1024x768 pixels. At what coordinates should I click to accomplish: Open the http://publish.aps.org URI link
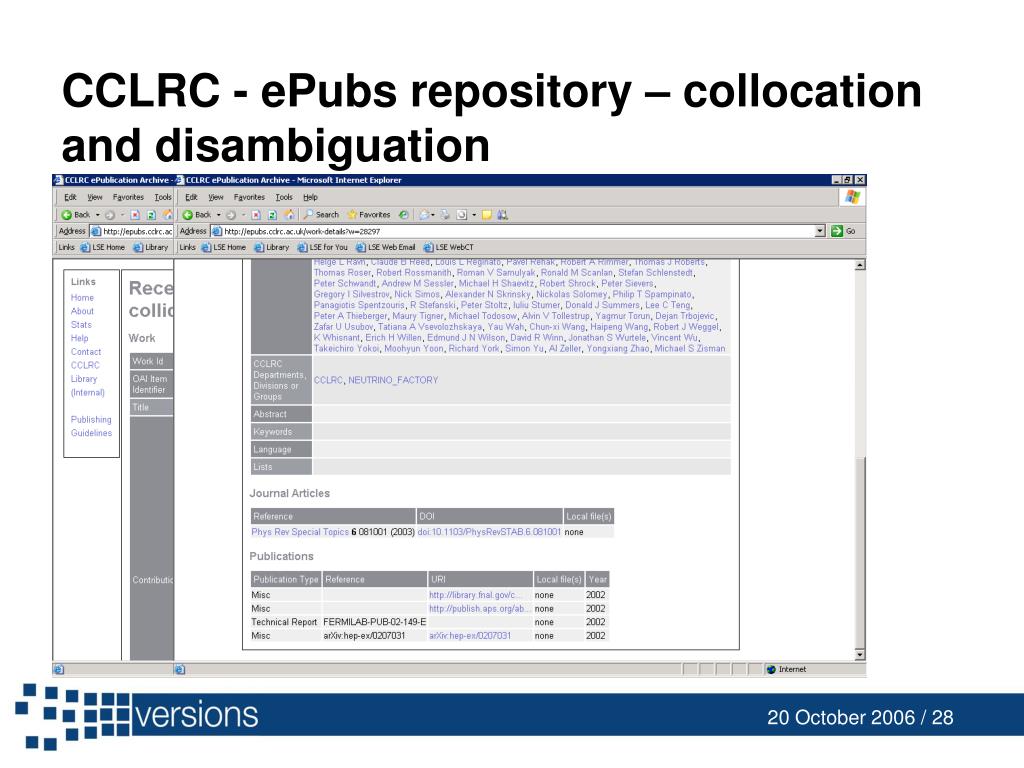coord(479,609)
